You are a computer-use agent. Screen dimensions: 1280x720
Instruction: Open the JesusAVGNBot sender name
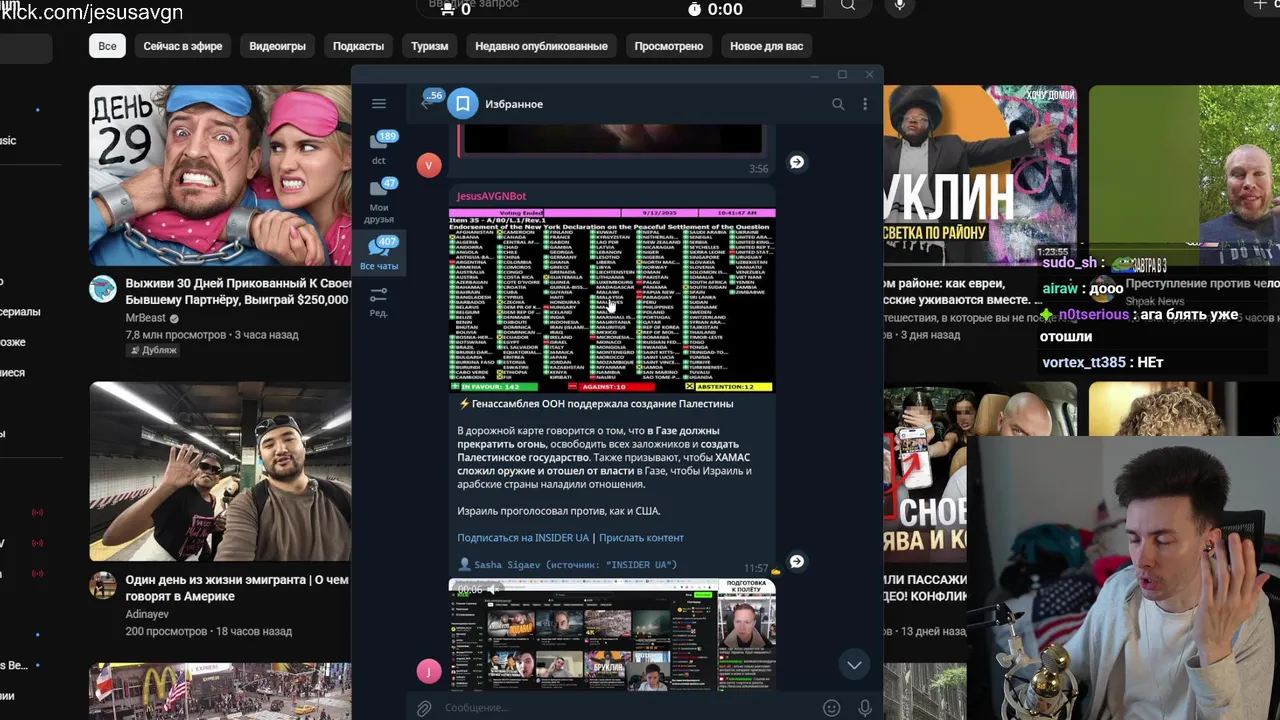[x=492, y=196]
